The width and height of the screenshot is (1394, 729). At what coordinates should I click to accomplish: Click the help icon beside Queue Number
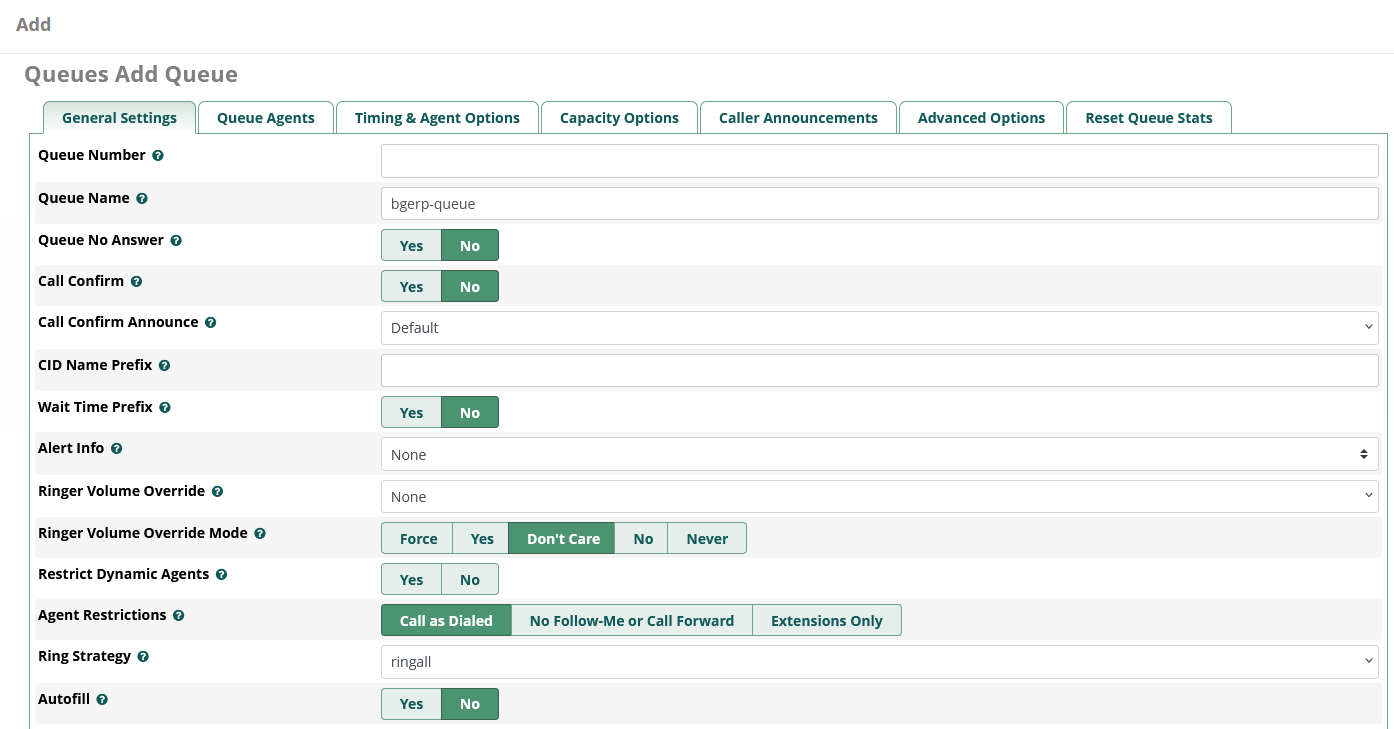click(x=158, y=156)
